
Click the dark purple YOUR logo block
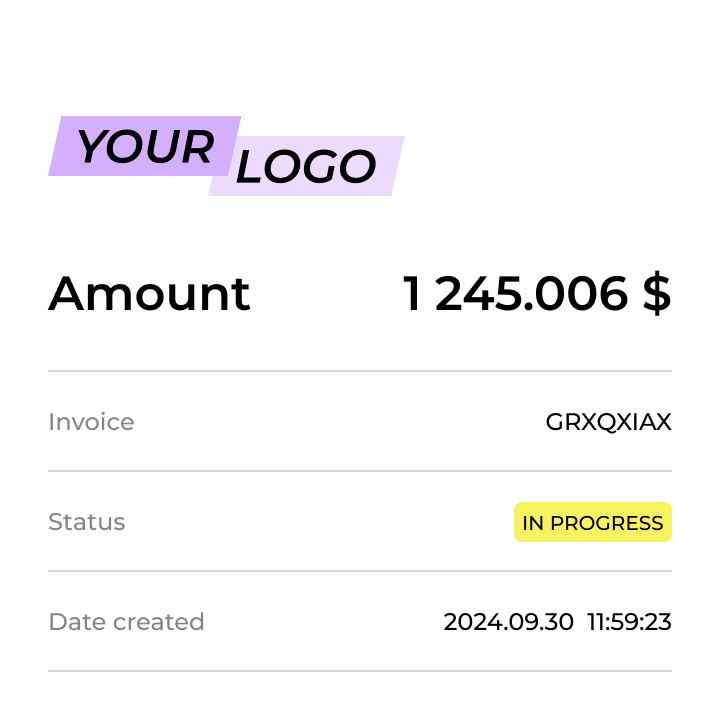click(x=143, y=146)
